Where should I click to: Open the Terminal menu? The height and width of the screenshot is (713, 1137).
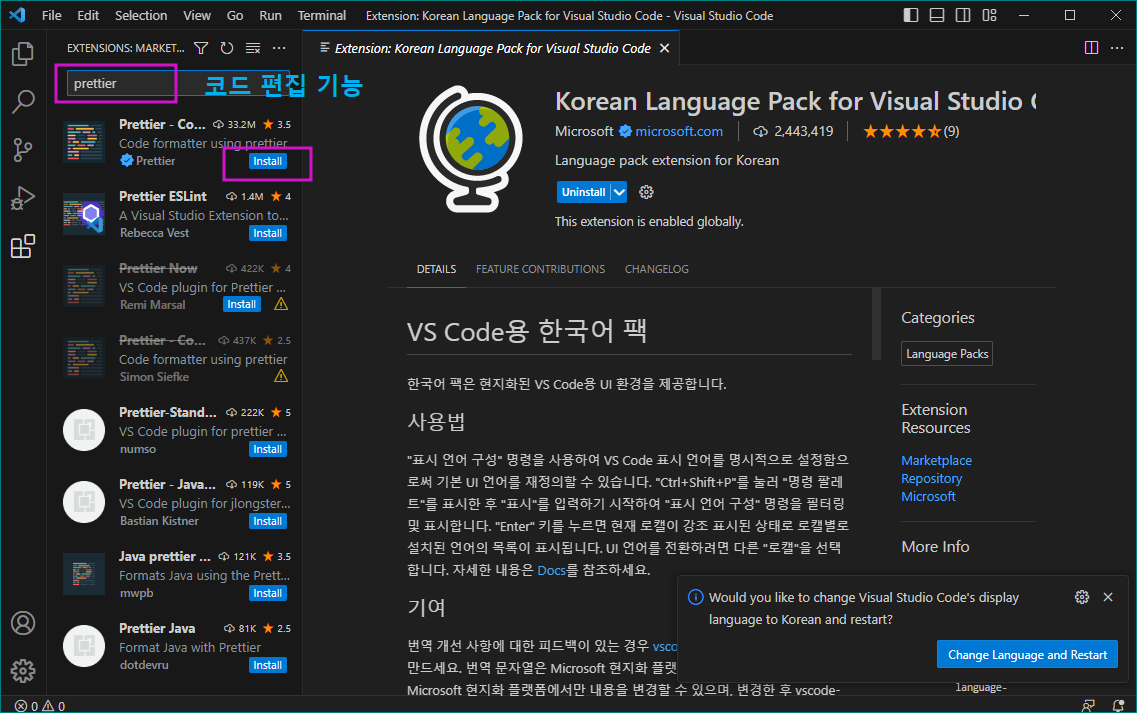click(x=322, y=15)
